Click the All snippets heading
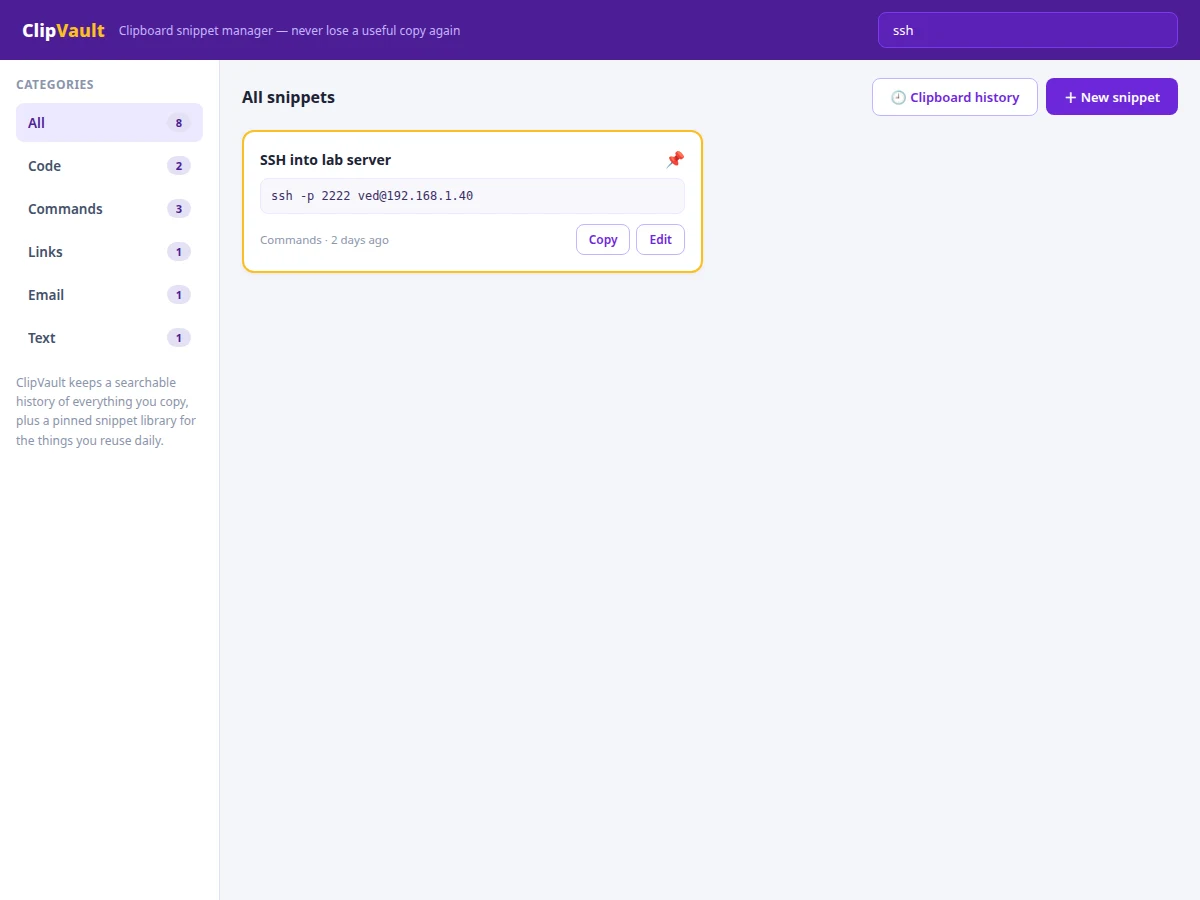 [288, 97]
